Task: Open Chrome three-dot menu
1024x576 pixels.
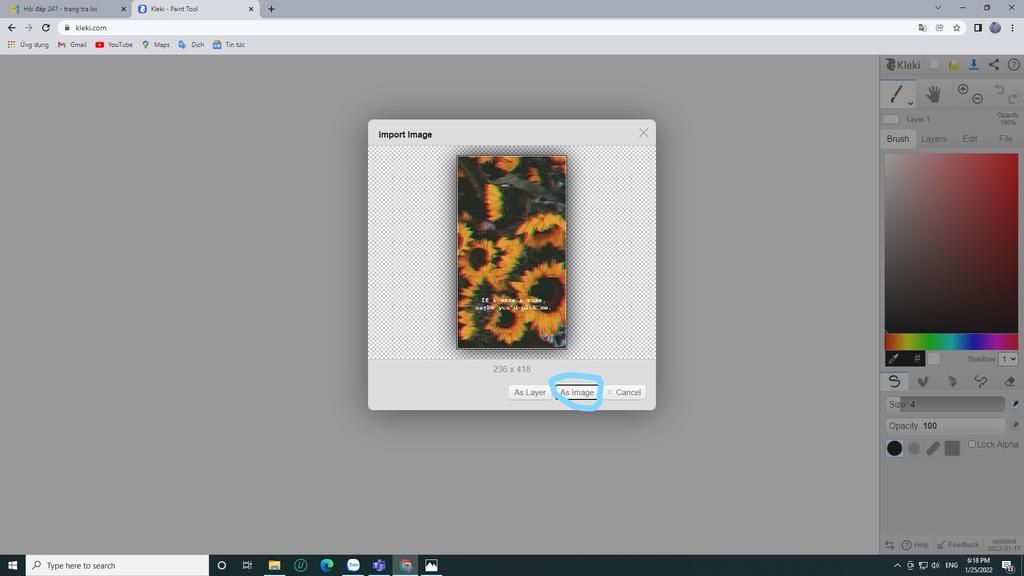Action: [x=1012, y=27]
